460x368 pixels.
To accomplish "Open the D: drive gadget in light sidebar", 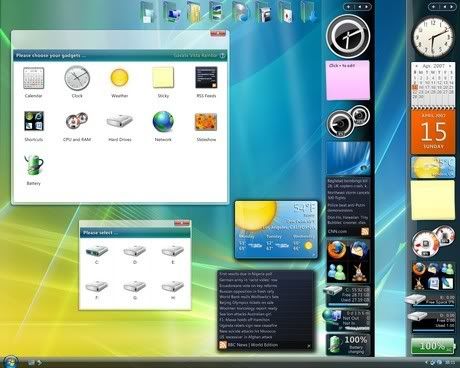I will pos(432,322).
